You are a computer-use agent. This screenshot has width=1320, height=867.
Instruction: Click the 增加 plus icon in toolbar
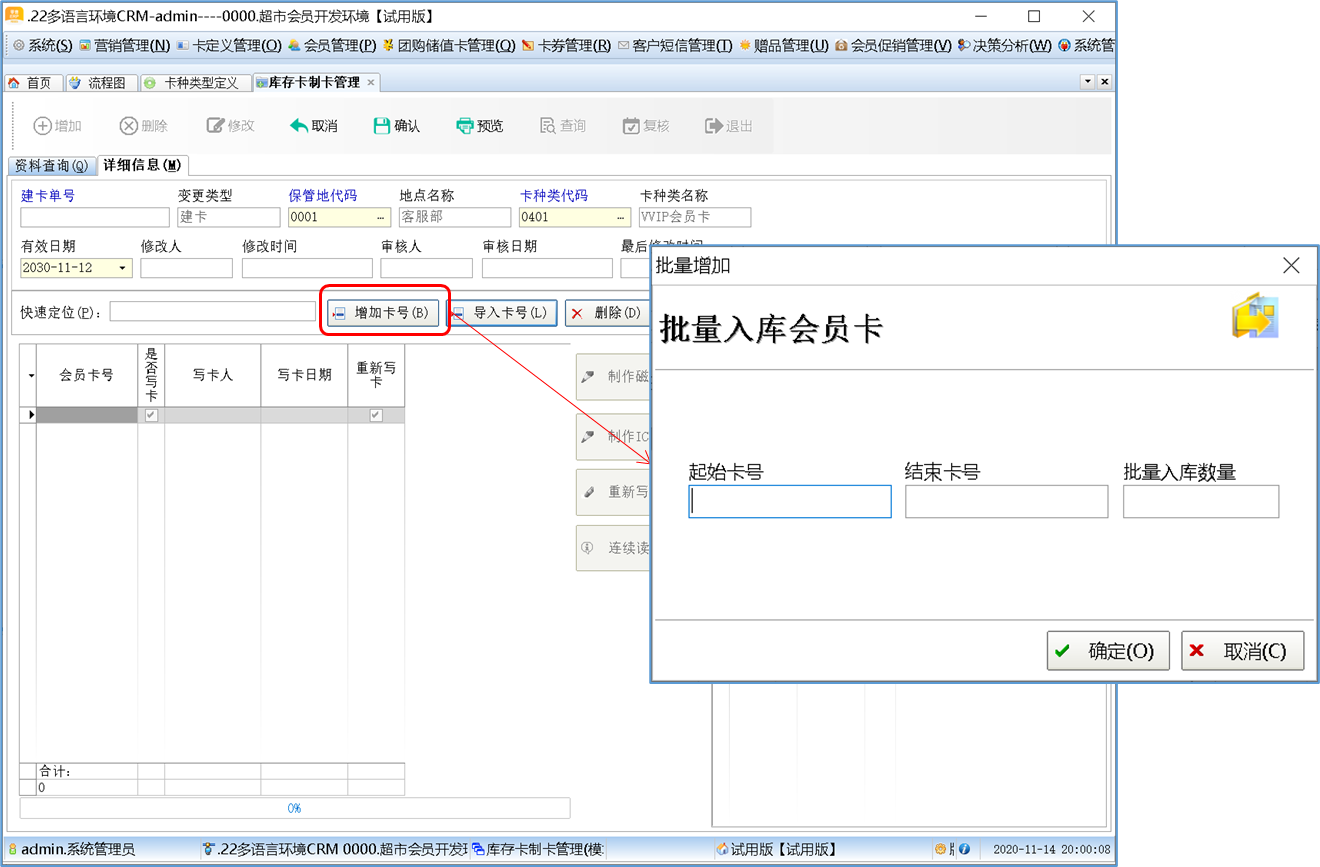(x=43, y=126)
